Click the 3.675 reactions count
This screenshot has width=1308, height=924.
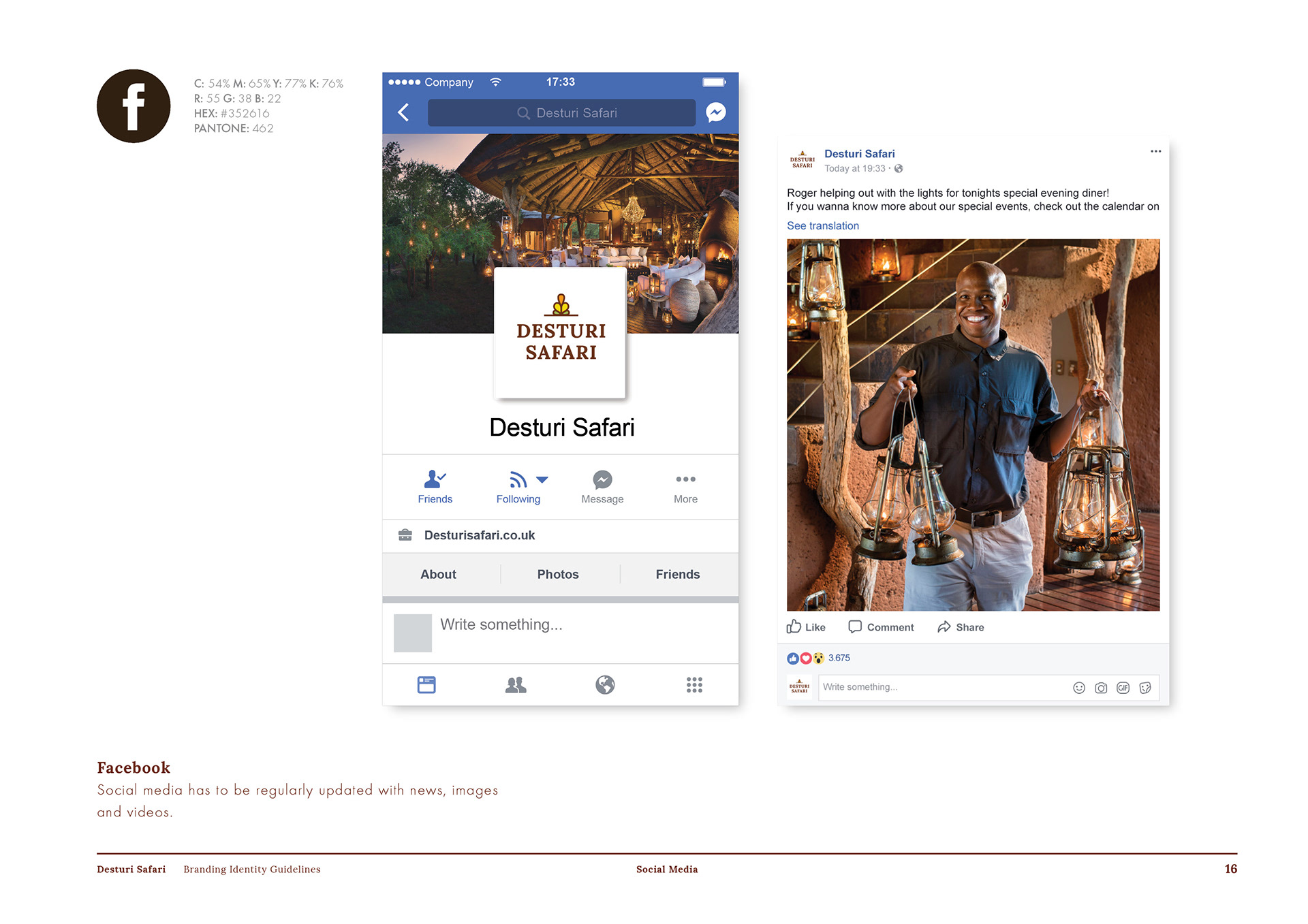tap(839, 658)
